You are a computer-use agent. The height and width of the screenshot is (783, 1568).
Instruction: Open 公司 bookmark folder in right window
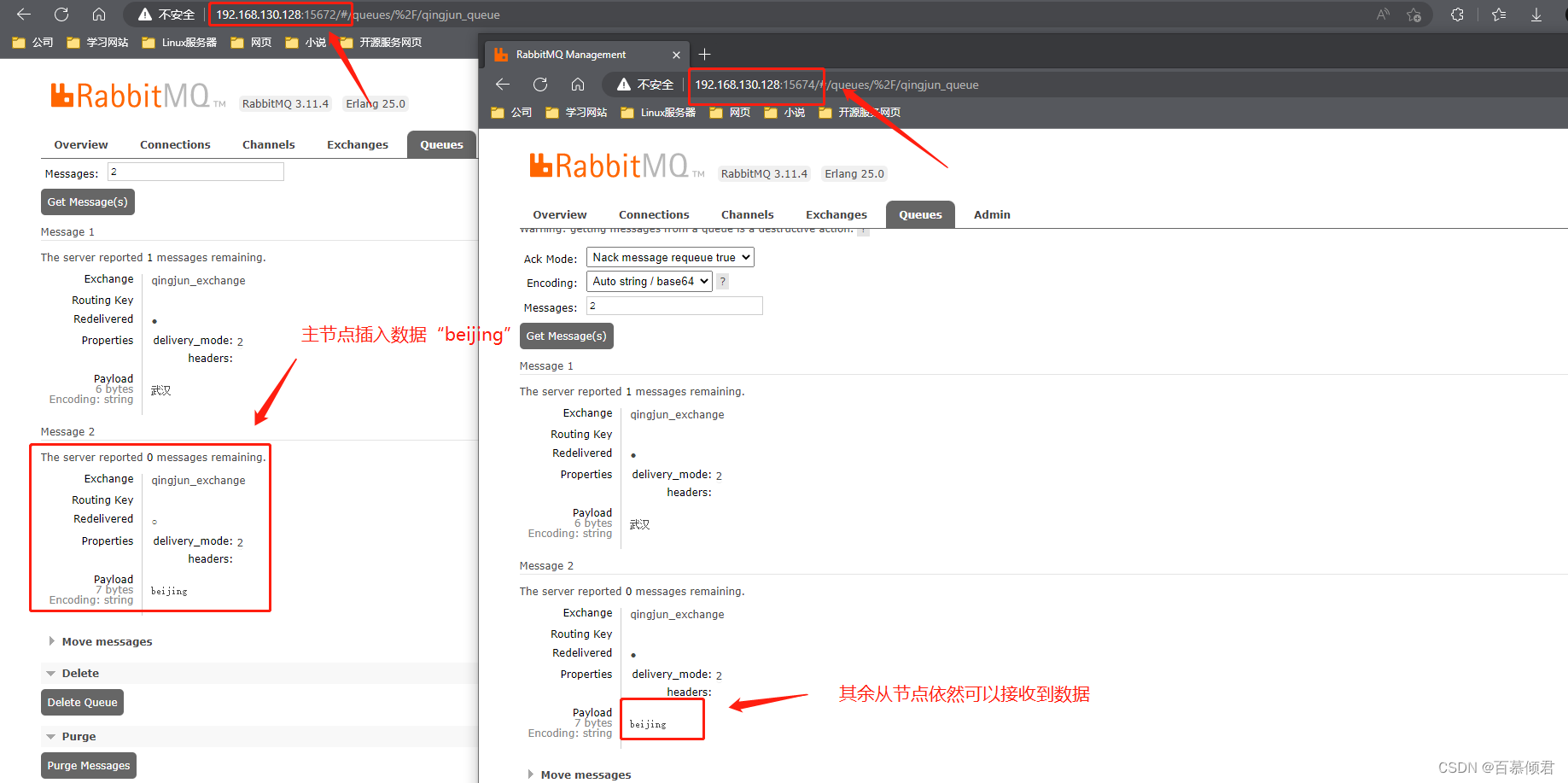pos(511,112)
